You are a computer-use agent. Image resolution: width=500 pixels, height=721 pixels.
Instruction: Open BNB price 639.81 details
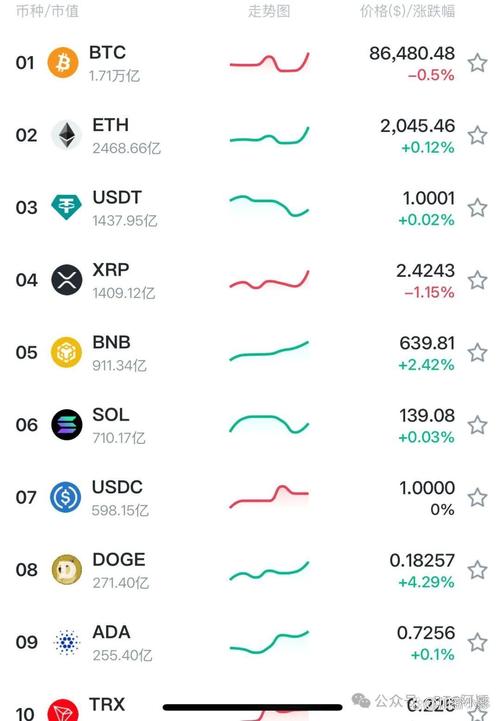427,343
